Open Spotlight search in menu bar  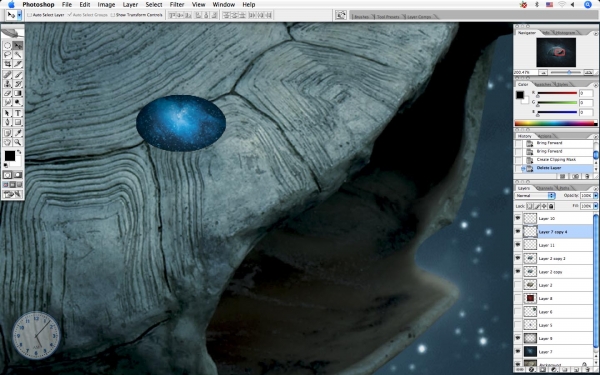[x=588, y=5]
